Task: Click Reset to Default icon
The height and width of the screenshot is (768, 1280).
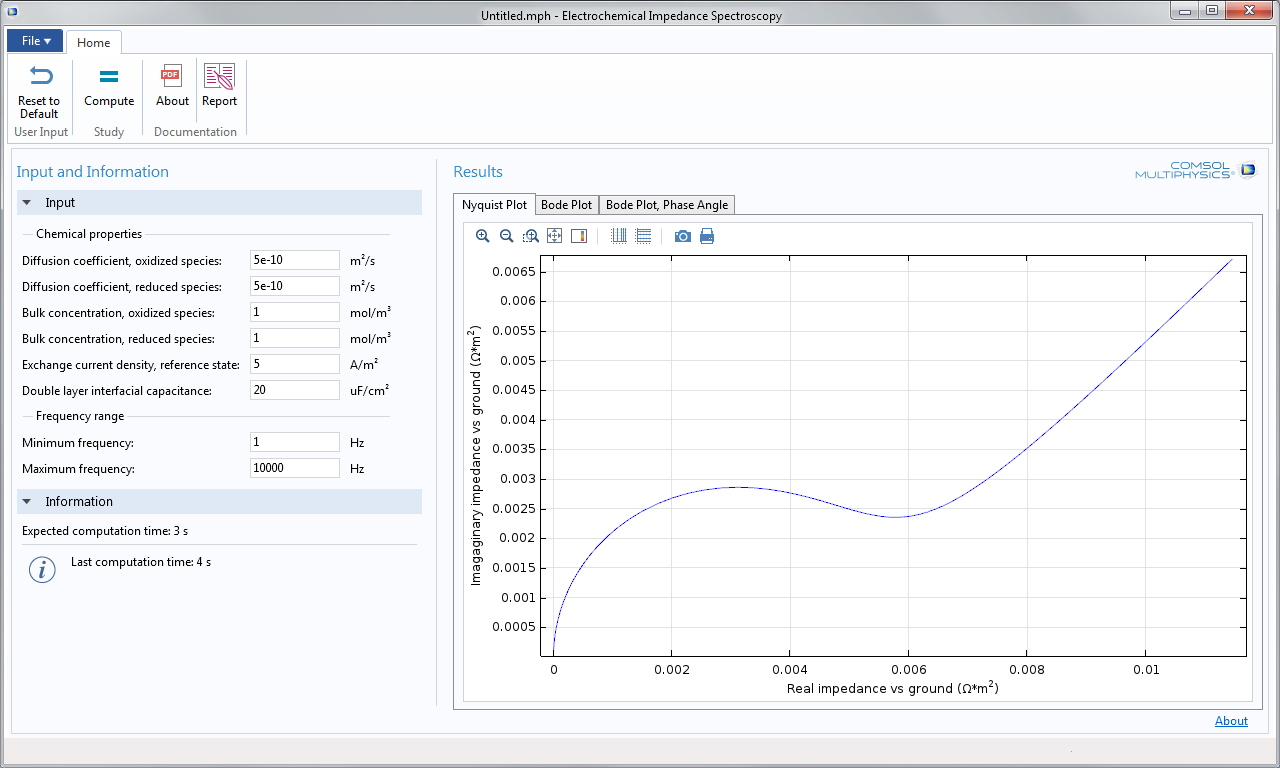Action: pos(39,91)
